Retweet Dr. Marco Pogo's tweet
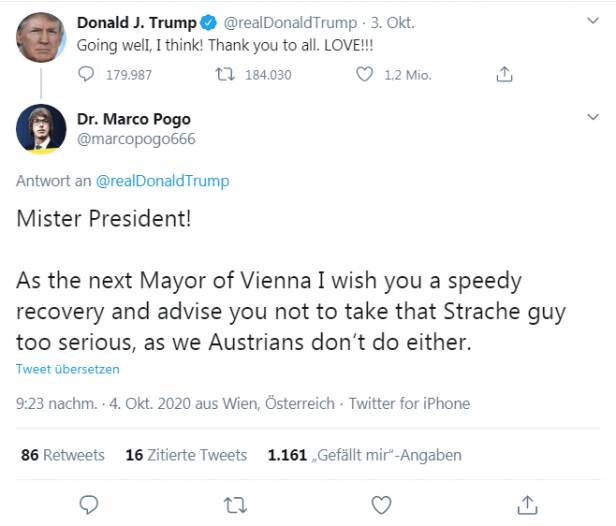 click(x=234, y=502)
